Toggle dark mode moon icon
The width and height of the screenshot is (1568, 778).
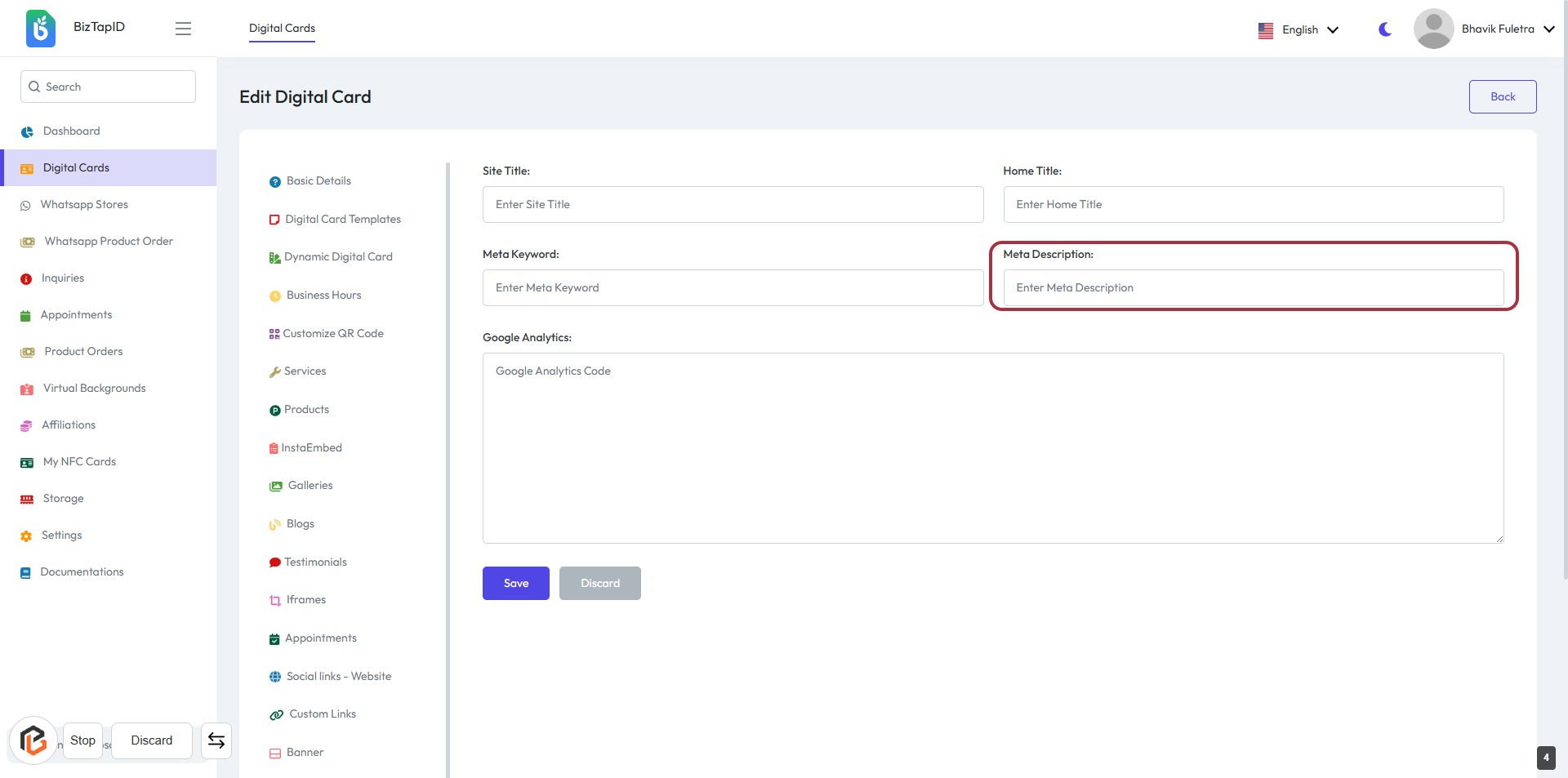tap(1384, 29)
